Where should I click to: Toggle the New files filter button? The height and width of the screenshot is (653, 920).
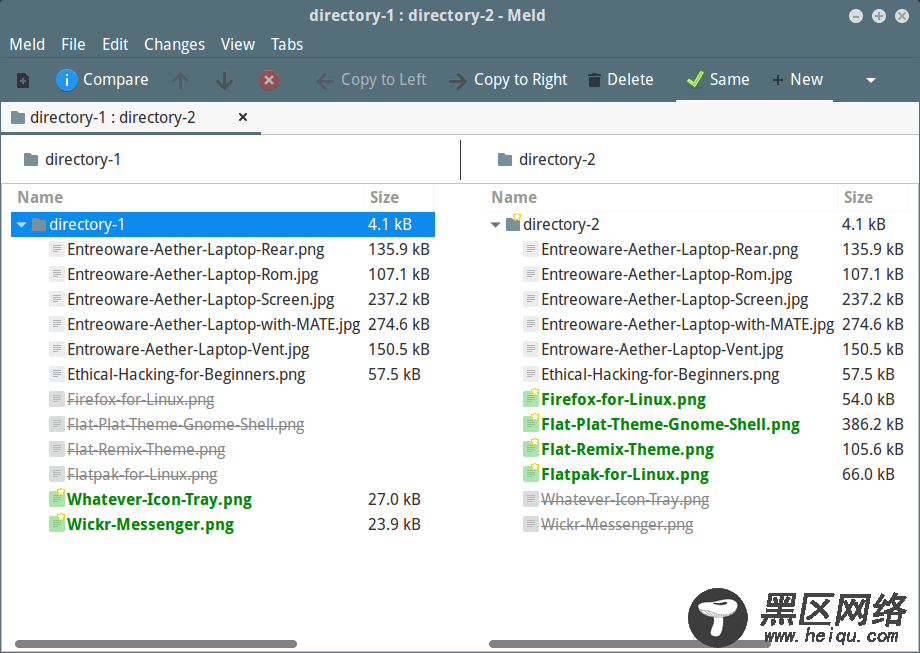(x=798, y=80)
